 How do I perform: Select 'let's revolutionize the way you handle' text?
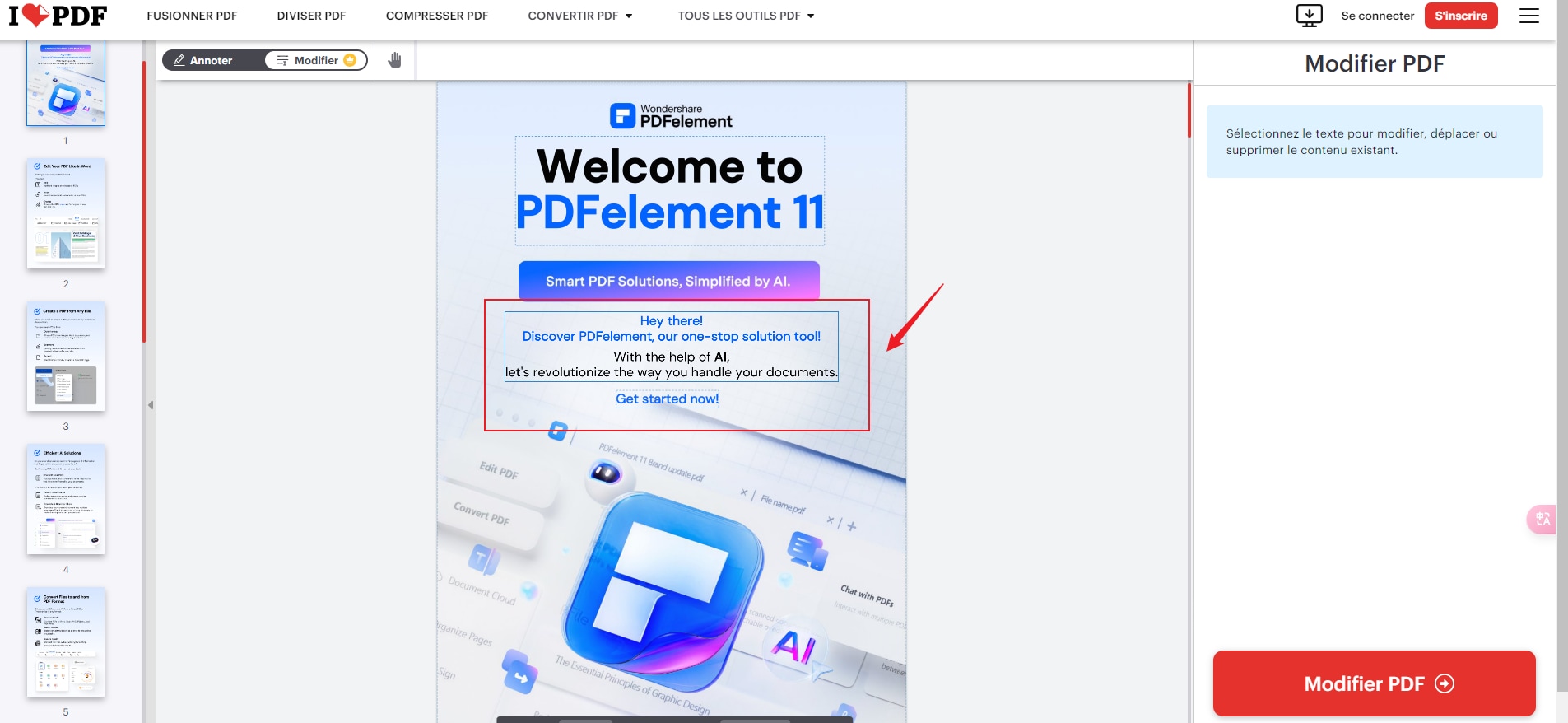tap(618, 372)
